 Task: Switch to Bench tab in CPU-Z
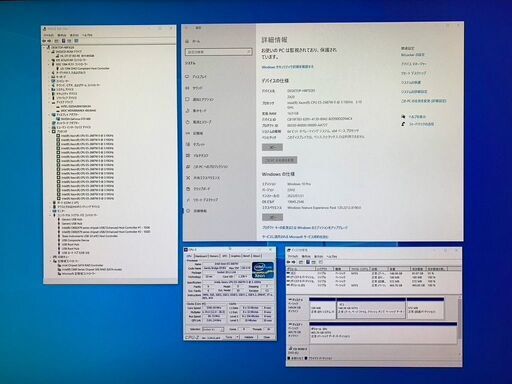pyautogui.click(x=247, y=256)
